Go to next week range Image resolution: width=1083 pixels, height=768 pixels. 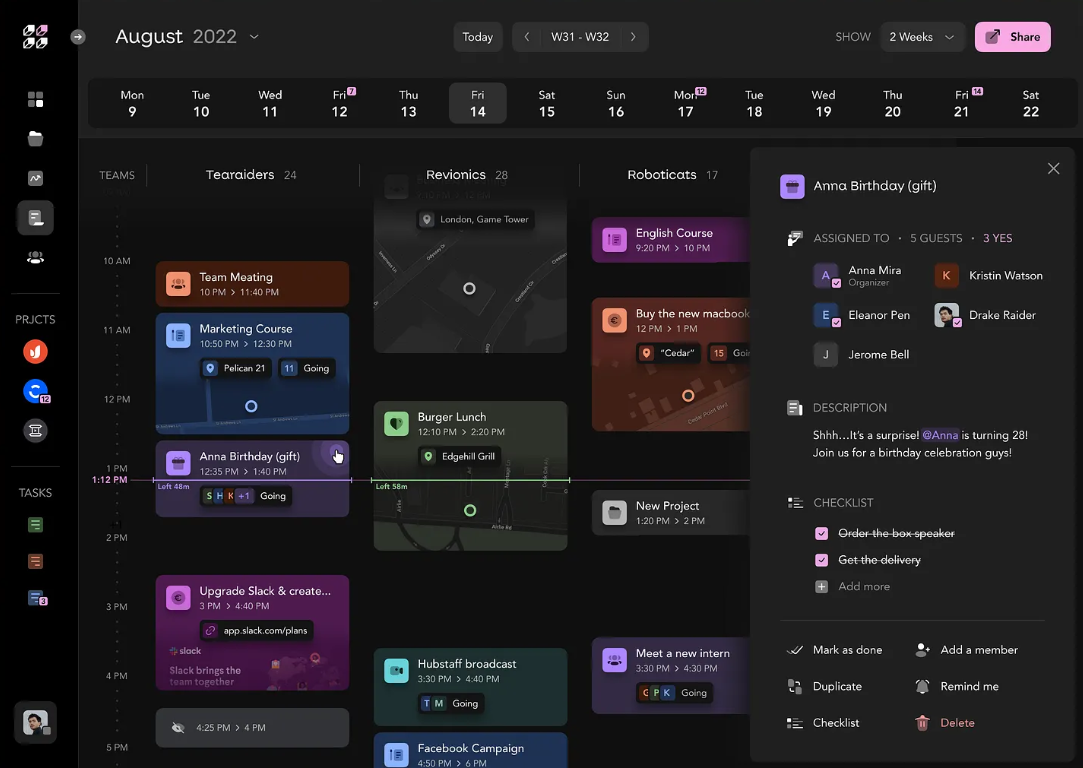tap(633, 37)
